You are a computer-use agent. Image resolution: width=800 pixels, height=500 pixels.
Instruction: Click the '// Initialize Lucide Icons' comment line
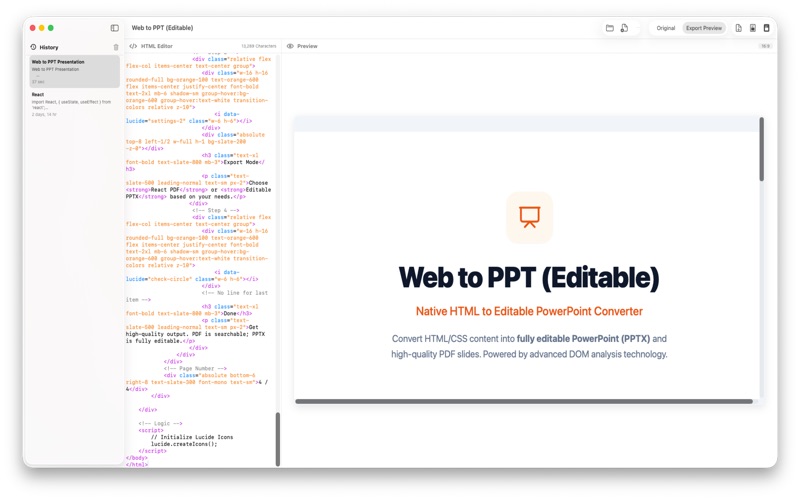pos(192,437)
